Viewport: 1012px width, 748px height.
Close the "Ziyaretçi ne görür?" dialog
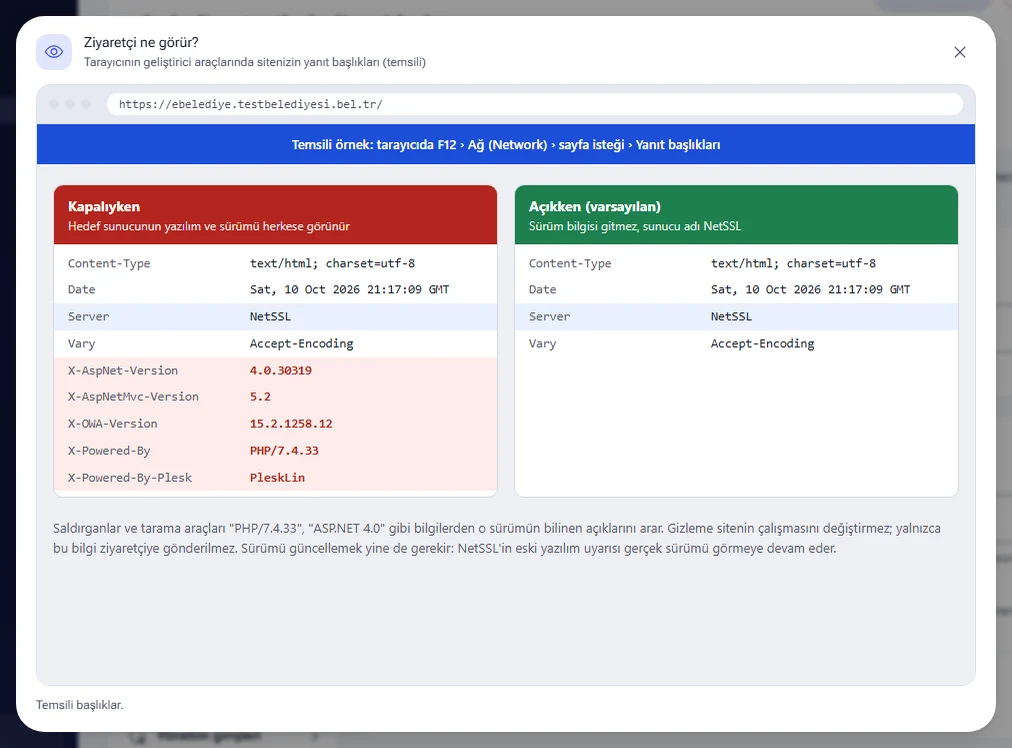(960, 52)
